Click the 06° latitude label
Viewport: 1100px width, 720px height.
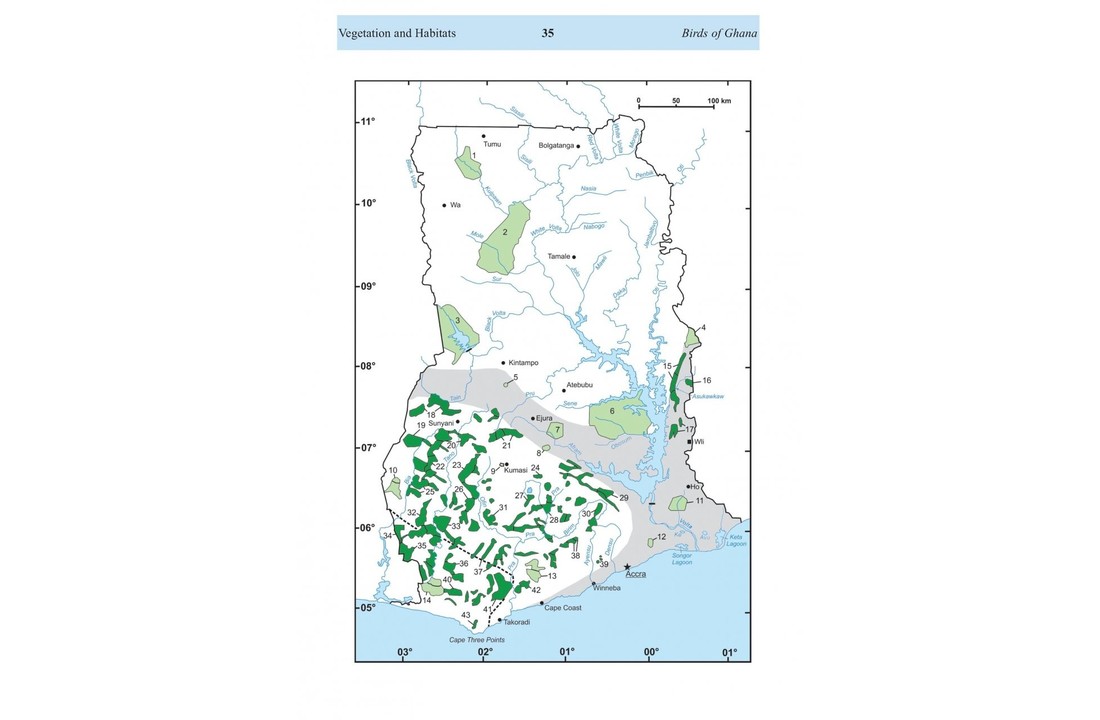[x=368, y=528]
